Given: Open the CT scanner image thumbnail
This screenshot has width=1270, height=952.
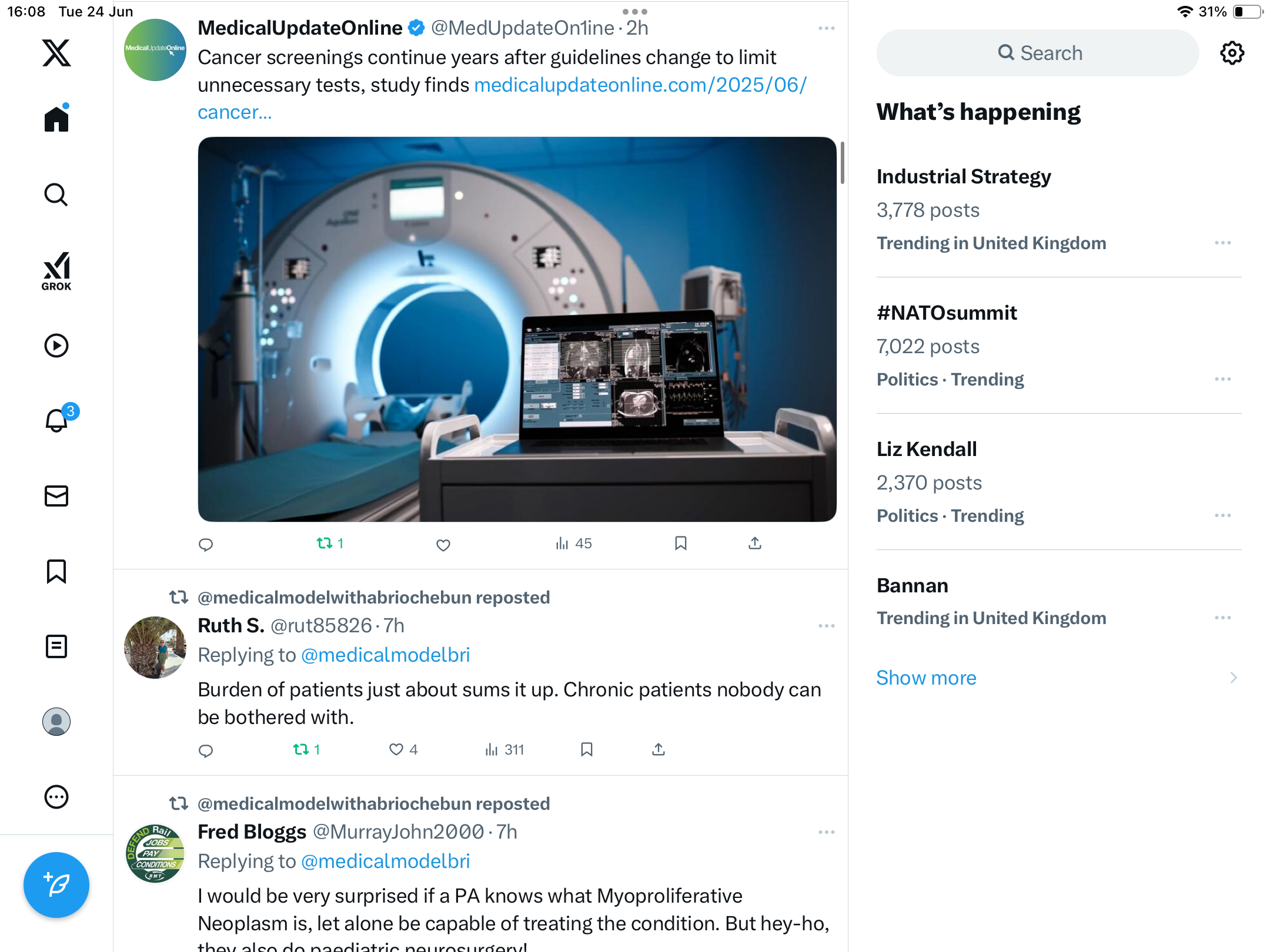Looking at the screenshot, I should coord(517,329).
